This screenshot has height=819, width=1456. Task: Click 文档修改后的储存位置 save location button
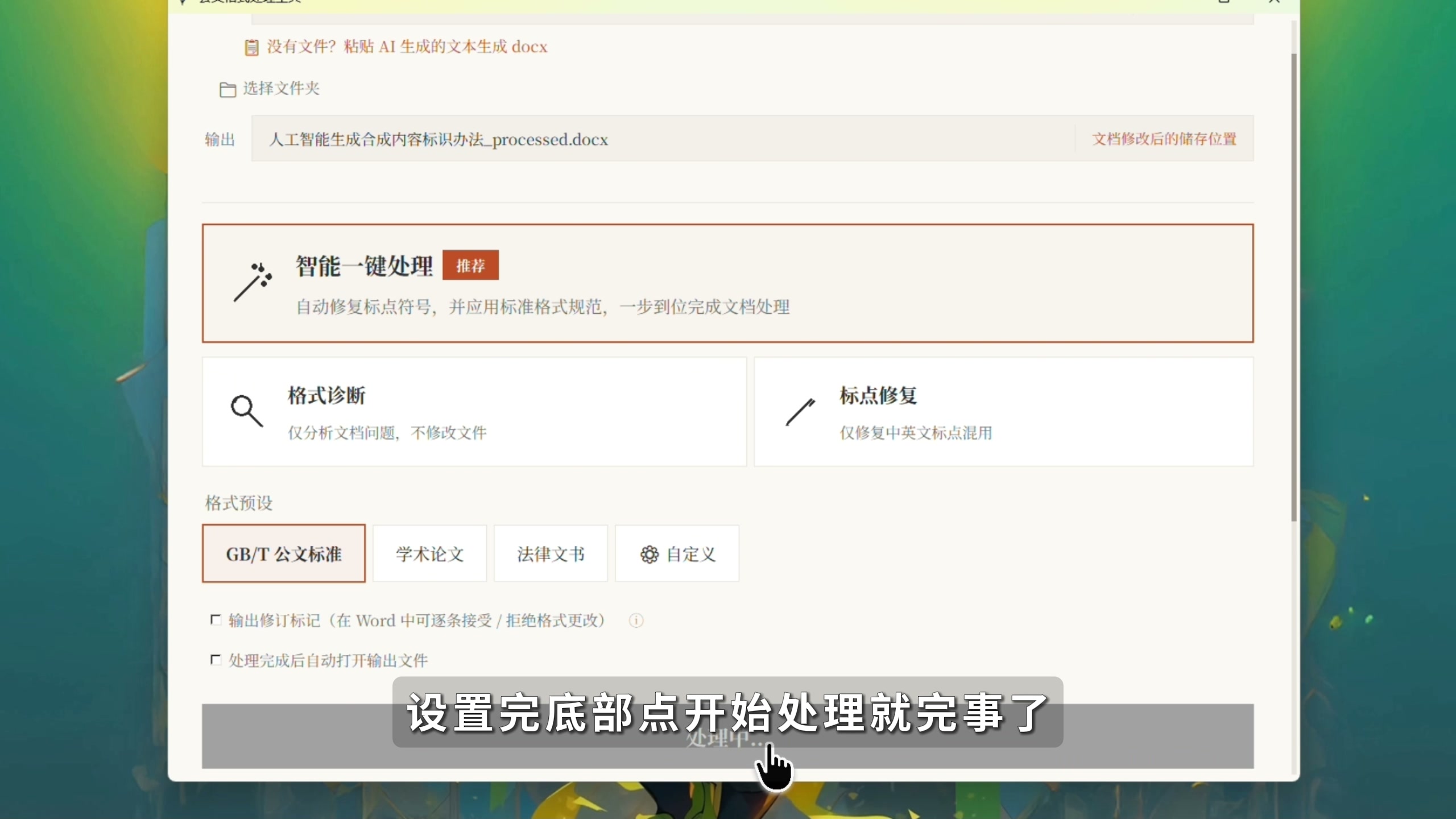pos(1164,139)
